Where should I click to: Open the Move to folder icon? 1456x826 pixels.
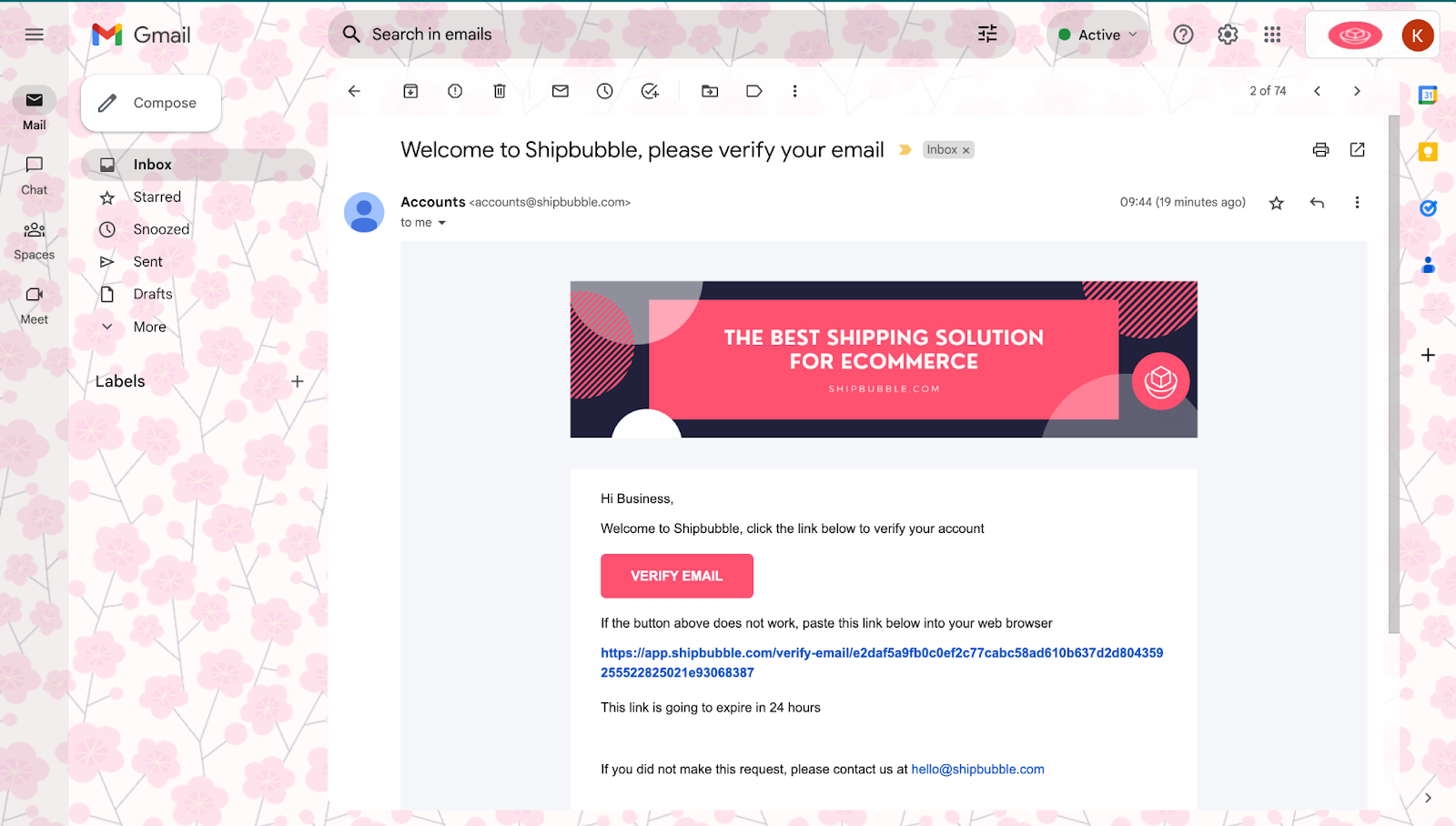710,91
